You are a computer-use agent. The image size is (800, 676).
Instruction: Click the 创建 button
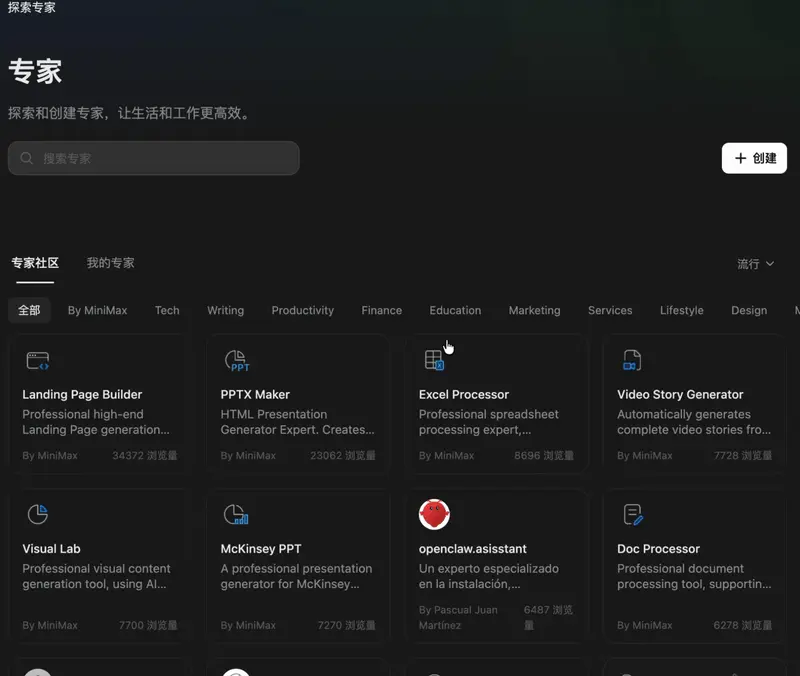[754, 158]
